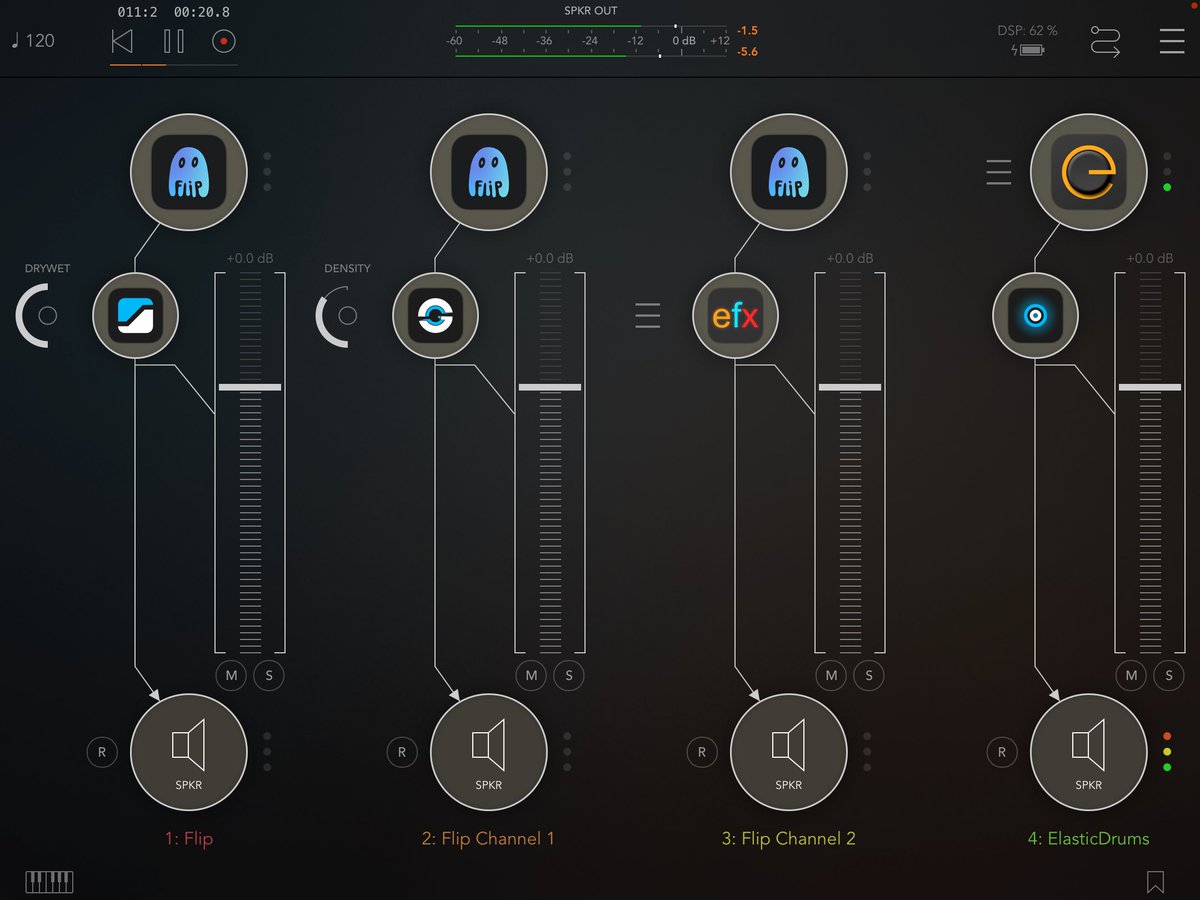The width and height of the screenshot is (1200, 900).
Task: Open indicator dots beside Flip Channel 2 node
Action: click(867, 172)
